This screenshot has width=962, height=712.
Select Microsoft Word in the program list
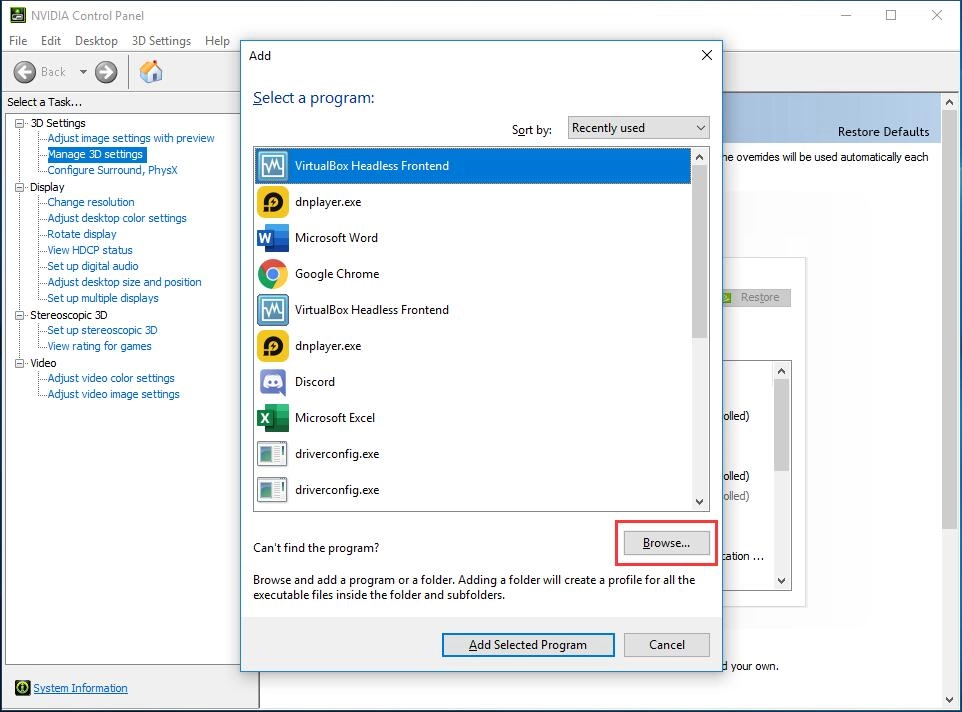pos(271,237)
